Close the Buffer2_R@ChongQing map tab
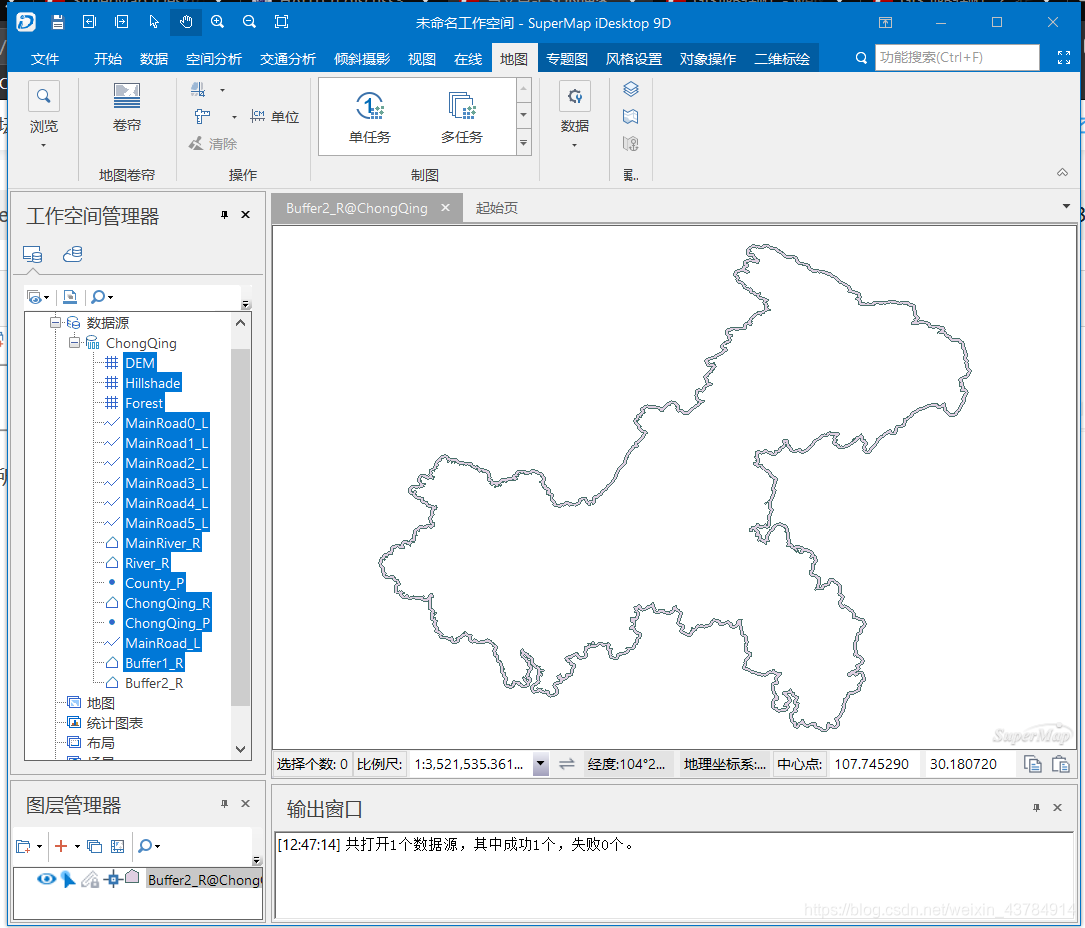This screenshot has height=928, width=1085. pyautogui.click(x=446, y=207)
